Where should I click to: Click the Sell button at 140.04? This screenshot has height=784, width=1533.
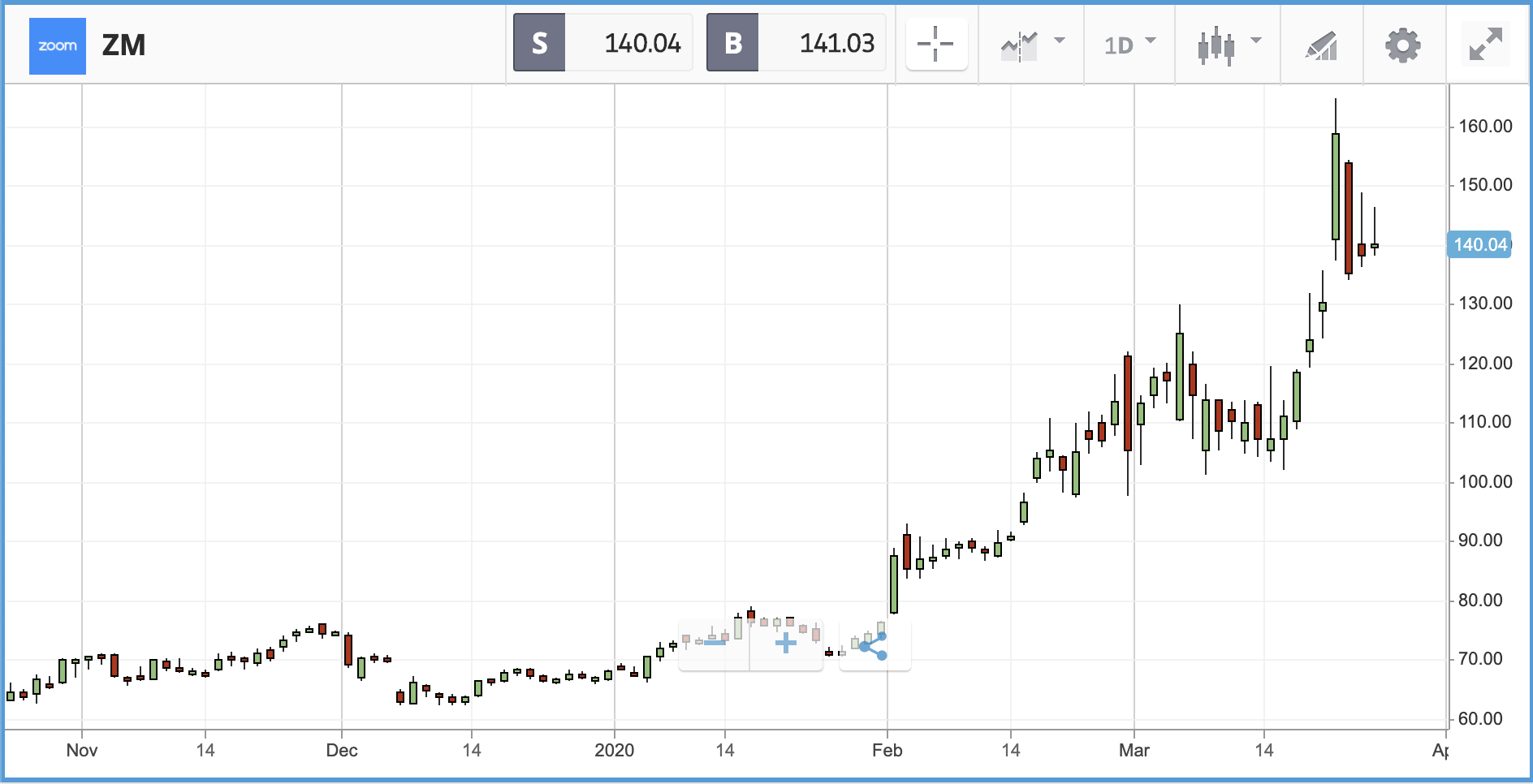click(602, 43)
